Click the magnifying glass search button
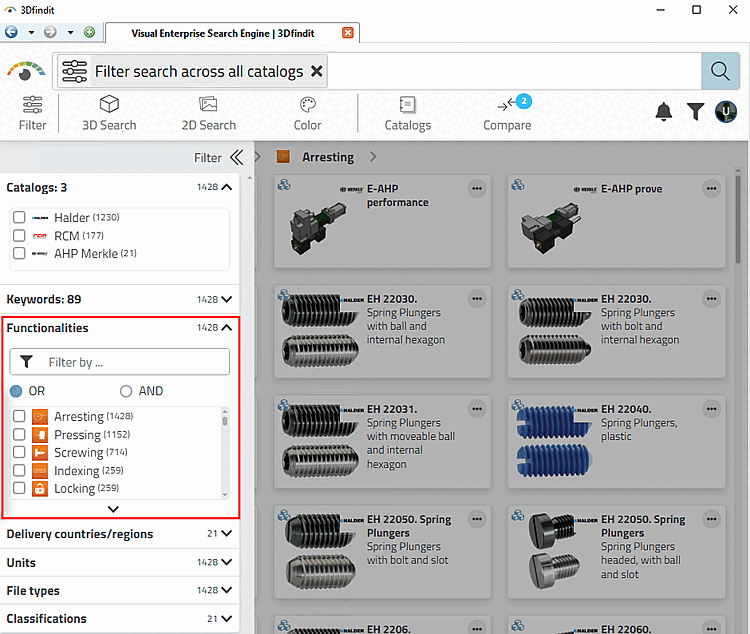Viewport: 750px width, 634px height. click(720, 71)
